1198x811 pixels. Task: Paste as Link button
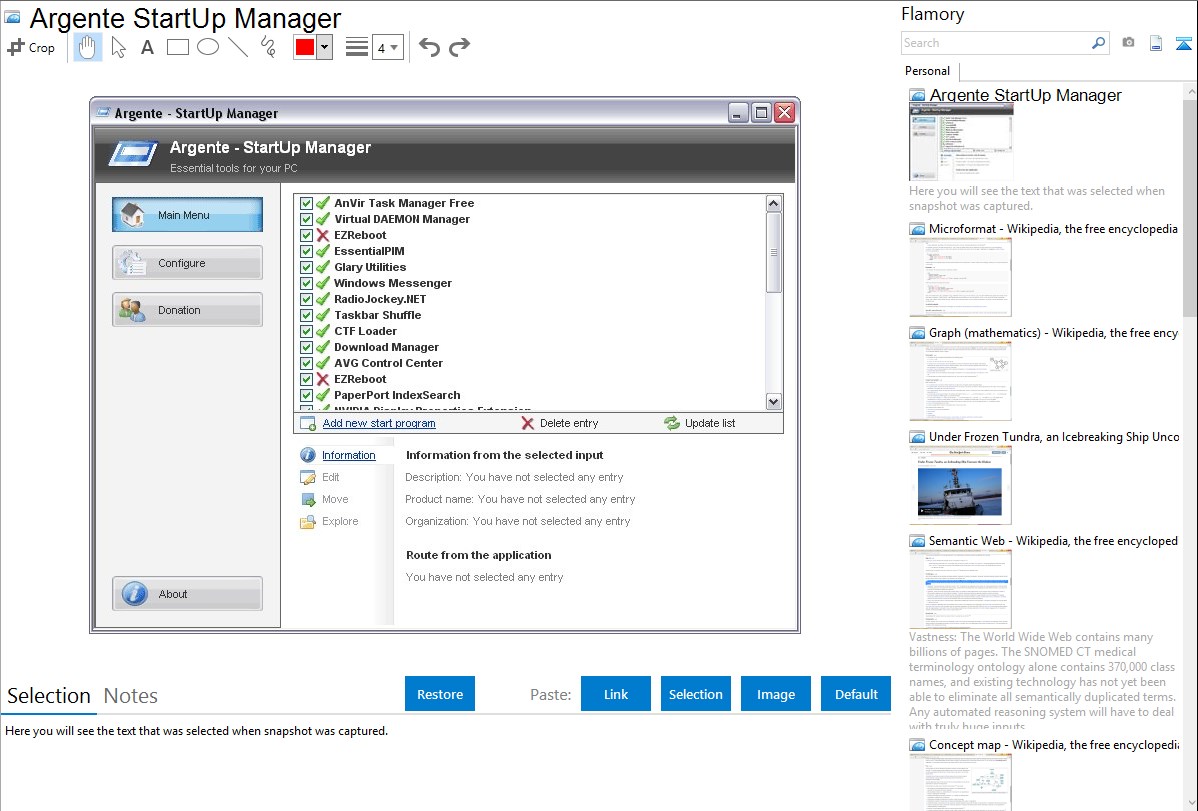(616, 694)
